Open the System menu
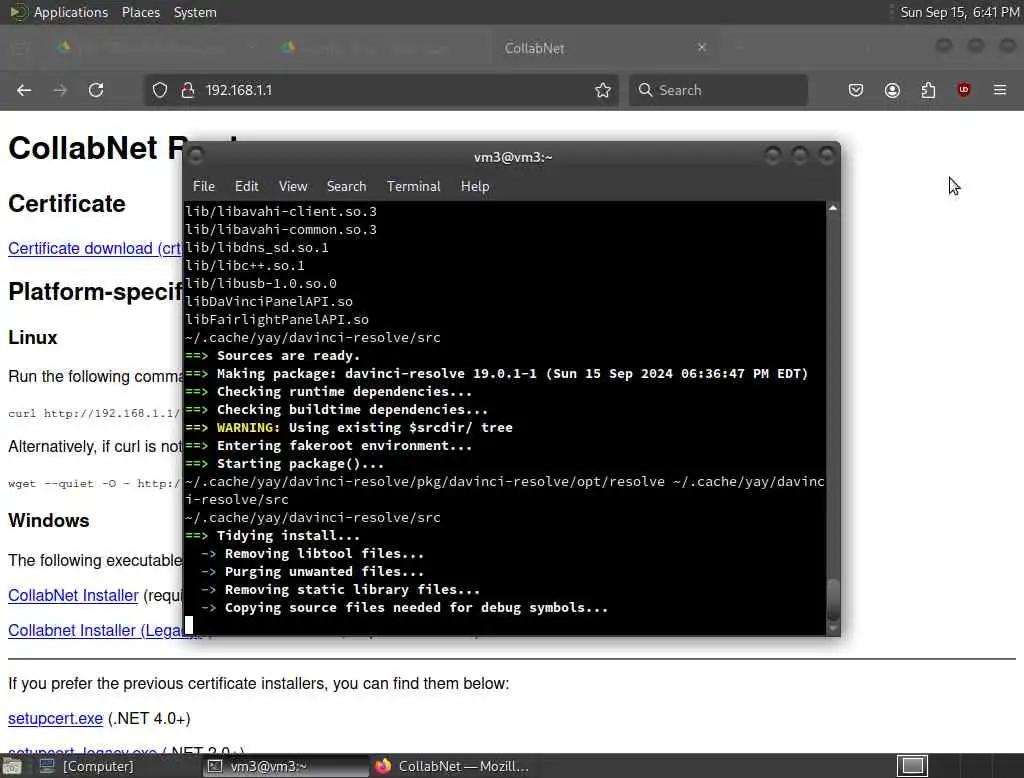 coord(195,12)
